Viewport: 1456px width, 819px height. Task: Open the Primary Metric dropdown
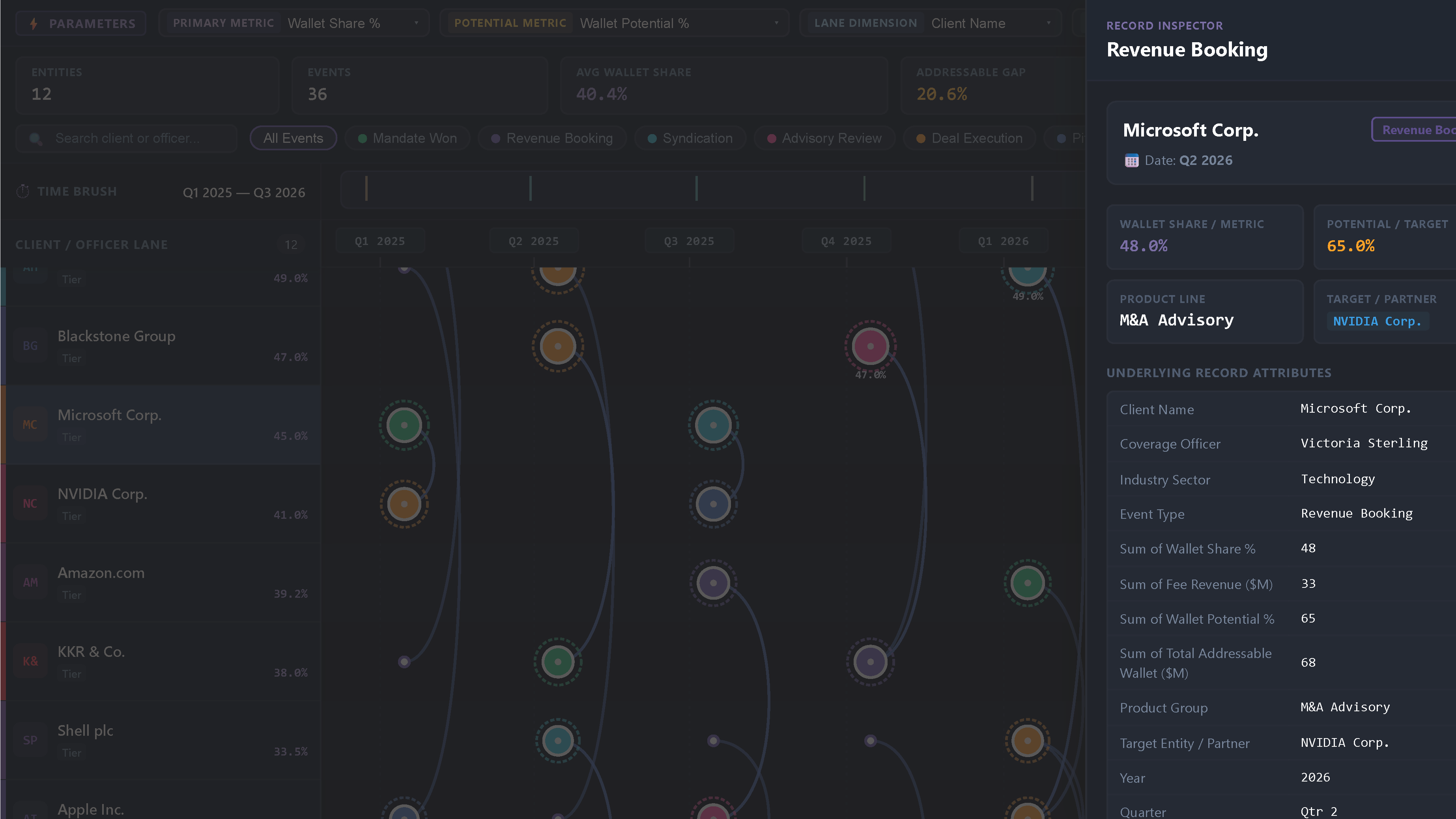[x=294, y=23]
